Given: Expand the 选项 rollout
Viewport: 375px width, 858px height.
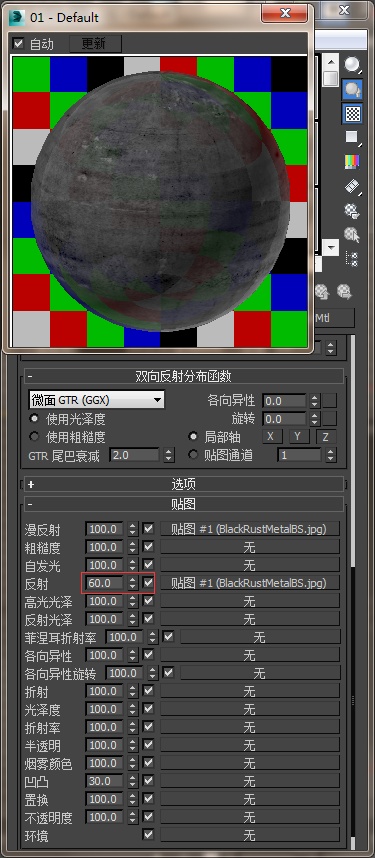Looking at the screenshot, I should click(x=183, y=484).
